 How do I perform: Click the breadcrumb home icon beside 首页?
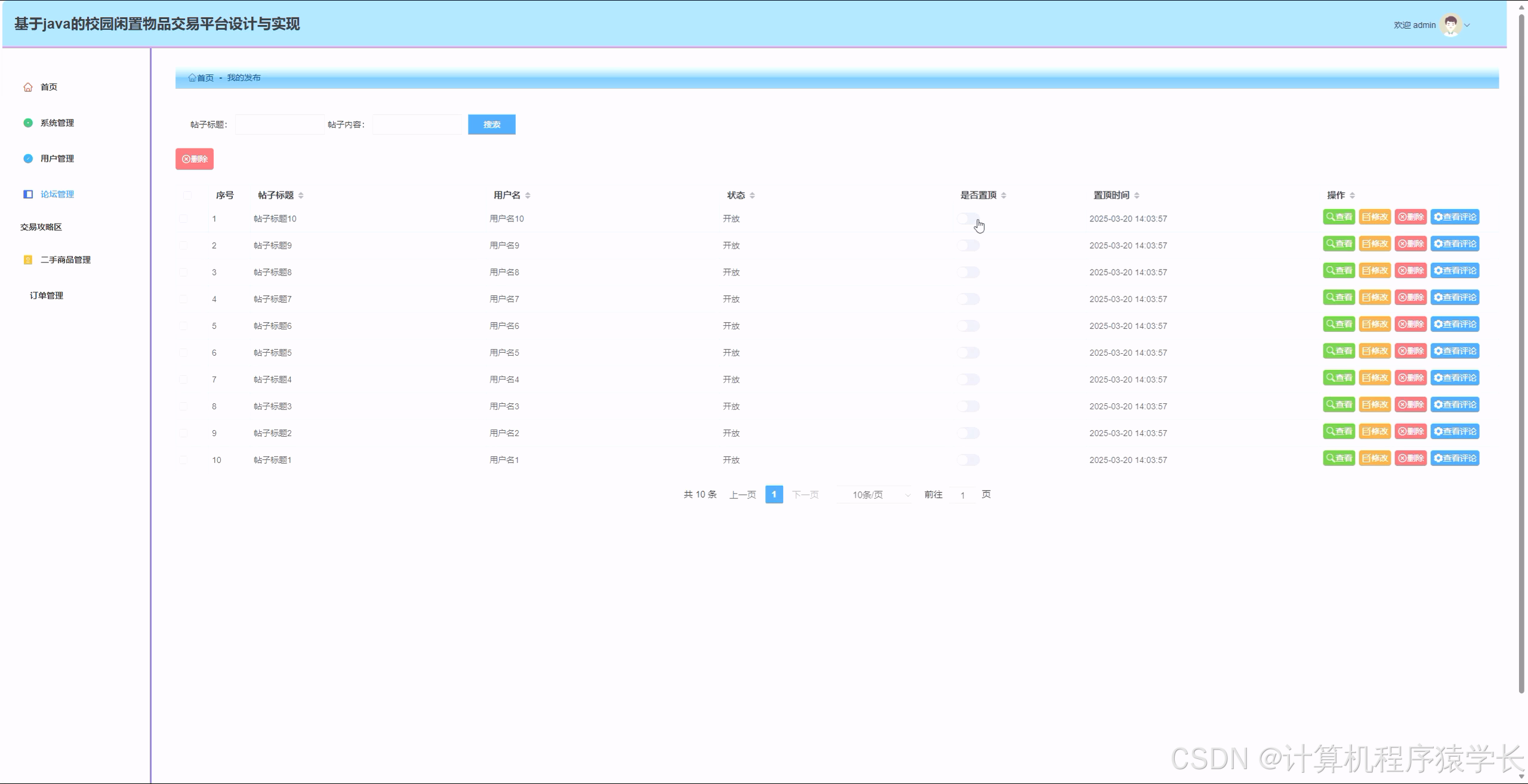coord(192,77)
